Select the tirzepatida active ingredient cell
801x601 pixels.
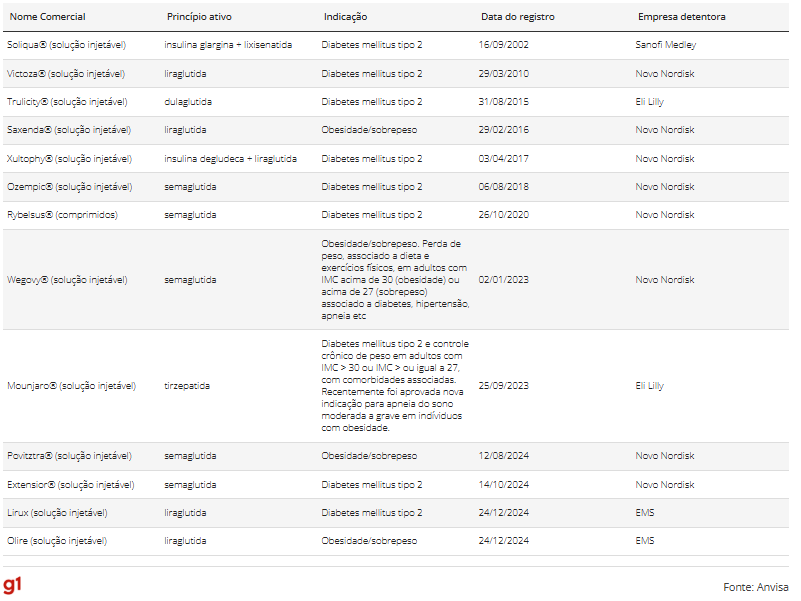[187, 386]
